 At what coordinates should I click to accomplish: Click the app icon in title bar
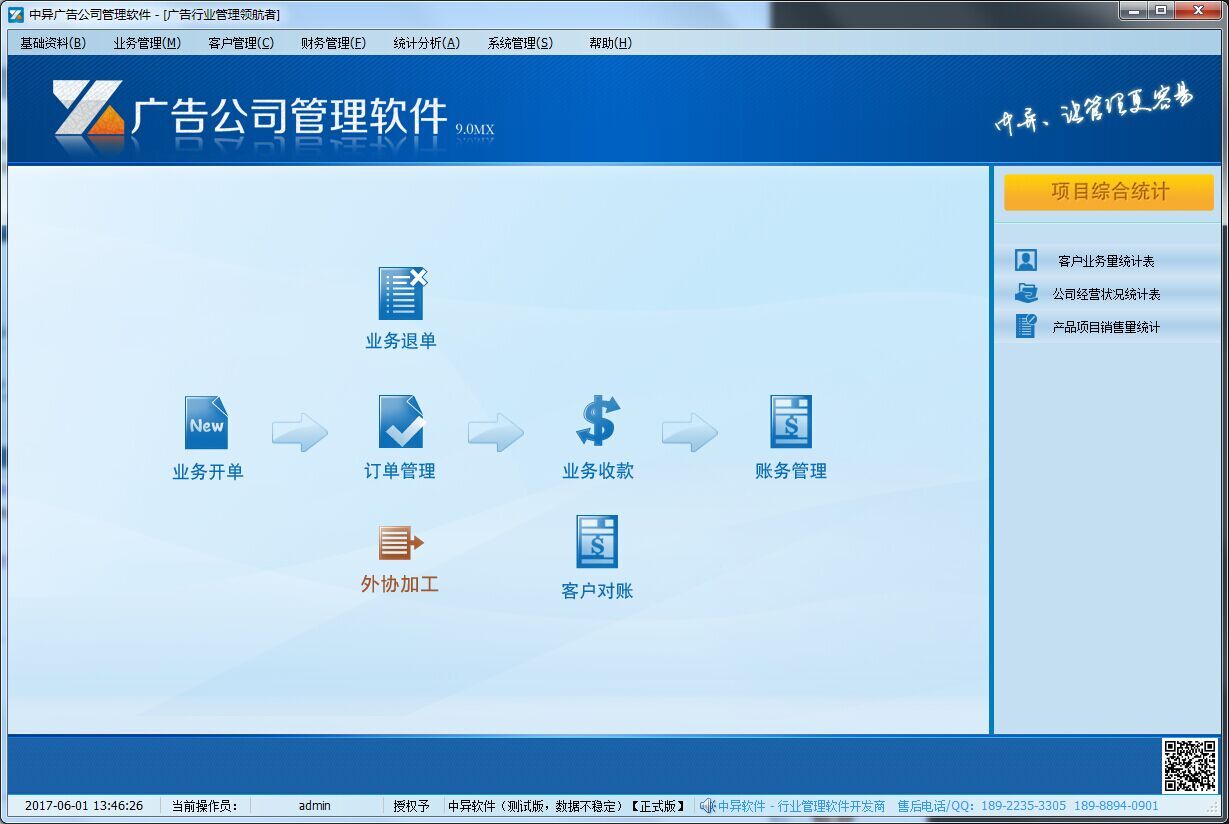pyautogui.click(x=16, y=14)
